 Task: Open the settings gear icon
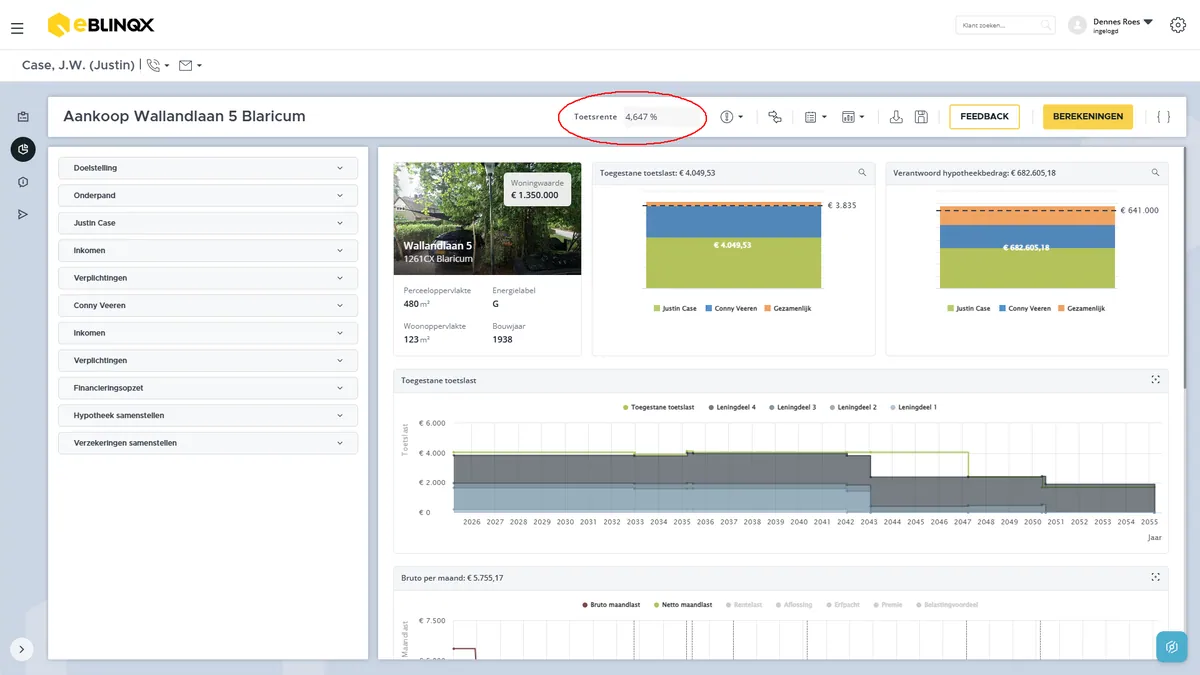pyautogui.click(x=1178, y=26)
